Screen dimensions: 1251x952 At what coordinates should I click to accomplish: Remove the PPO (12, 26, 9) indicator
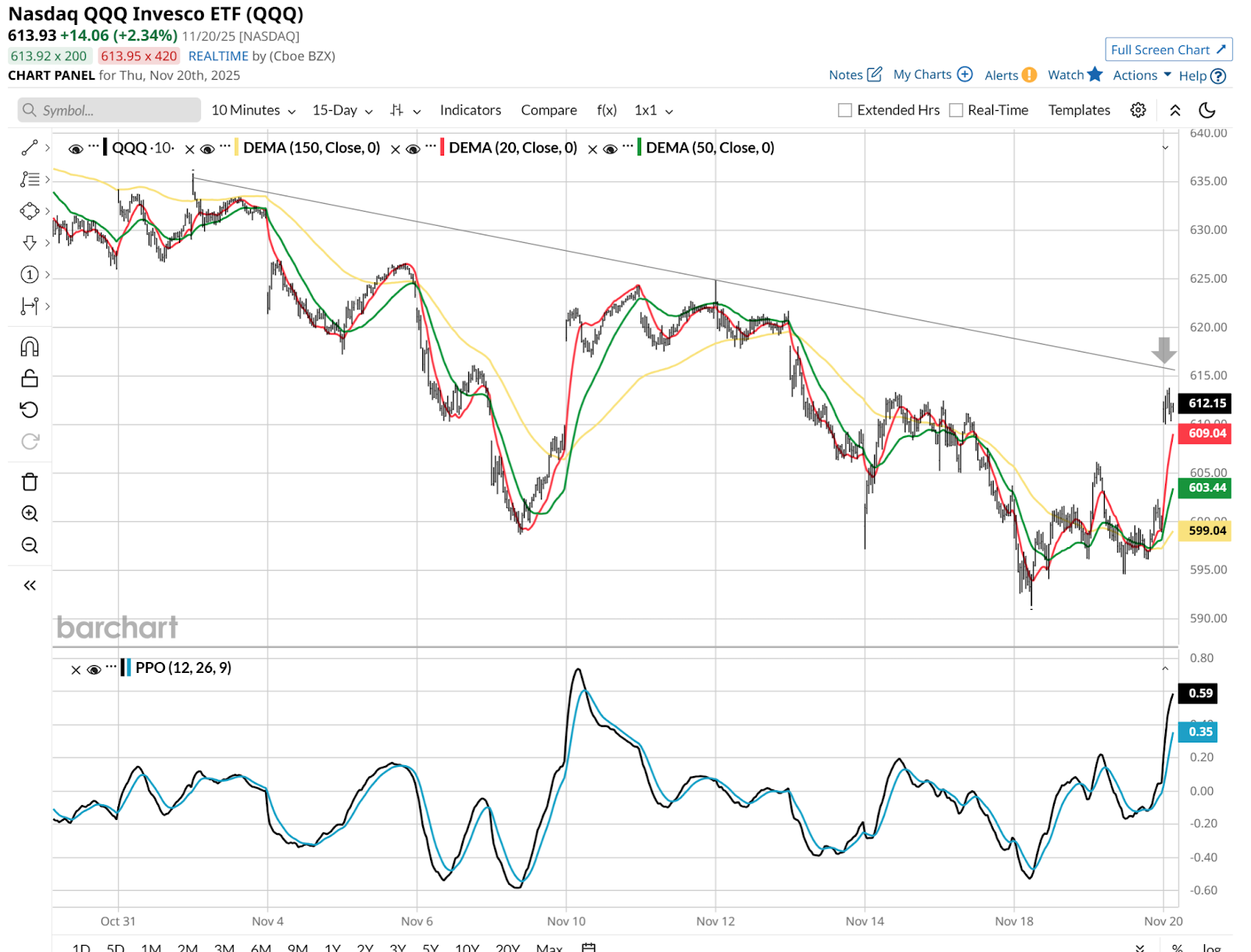[x=76, y=670]
